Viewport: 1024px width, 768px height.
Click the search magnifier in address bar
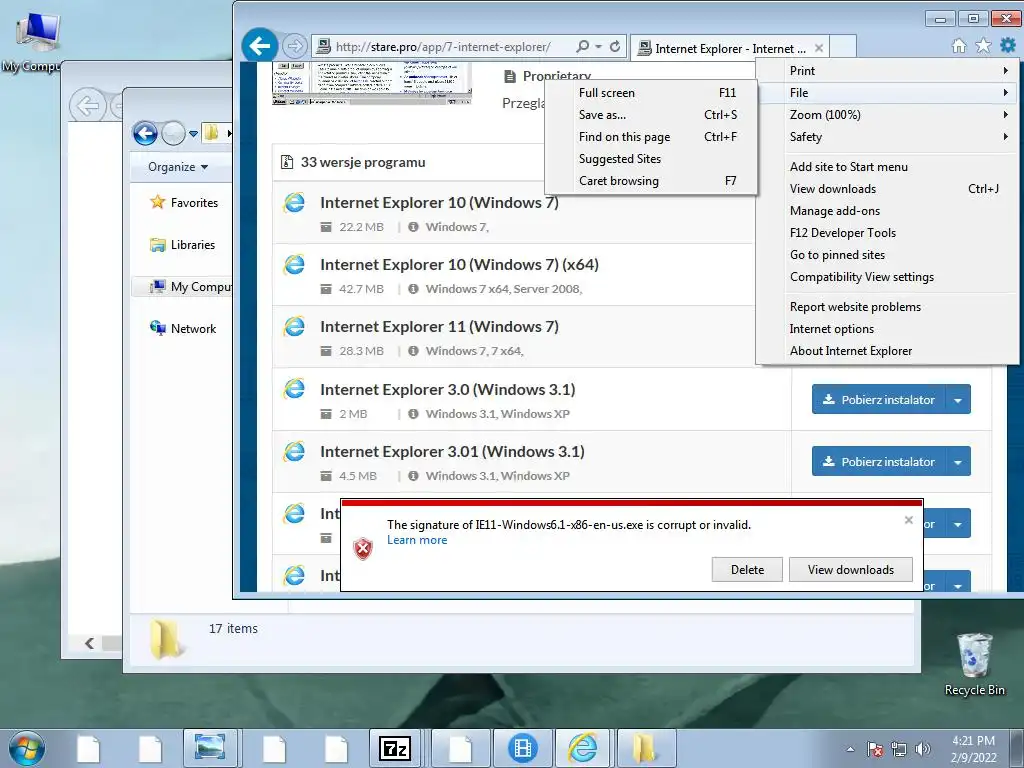(x=583, y=46)
